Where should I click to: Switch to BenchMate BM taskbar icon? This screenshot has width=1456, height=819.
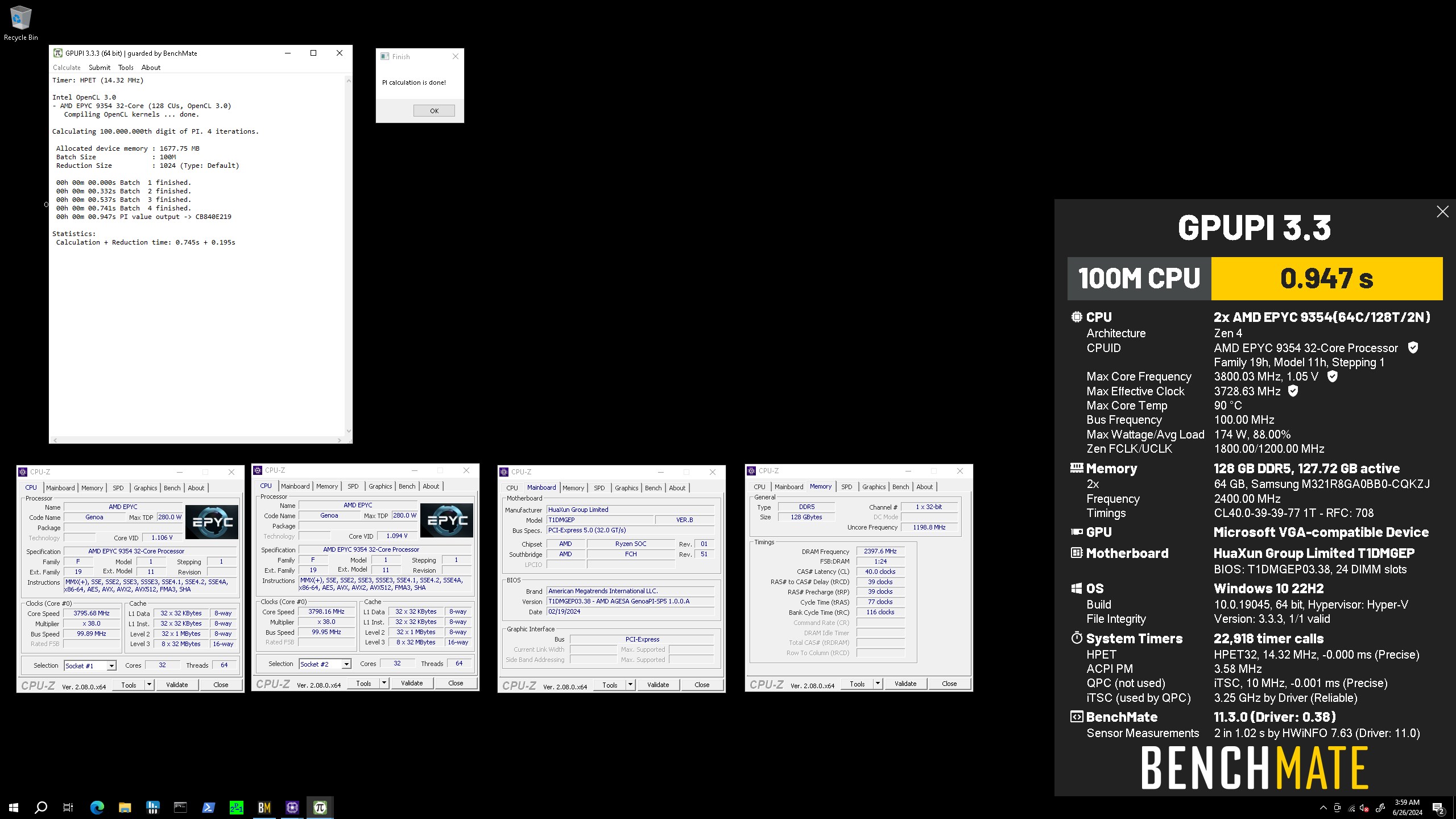(x=264, y=807)
